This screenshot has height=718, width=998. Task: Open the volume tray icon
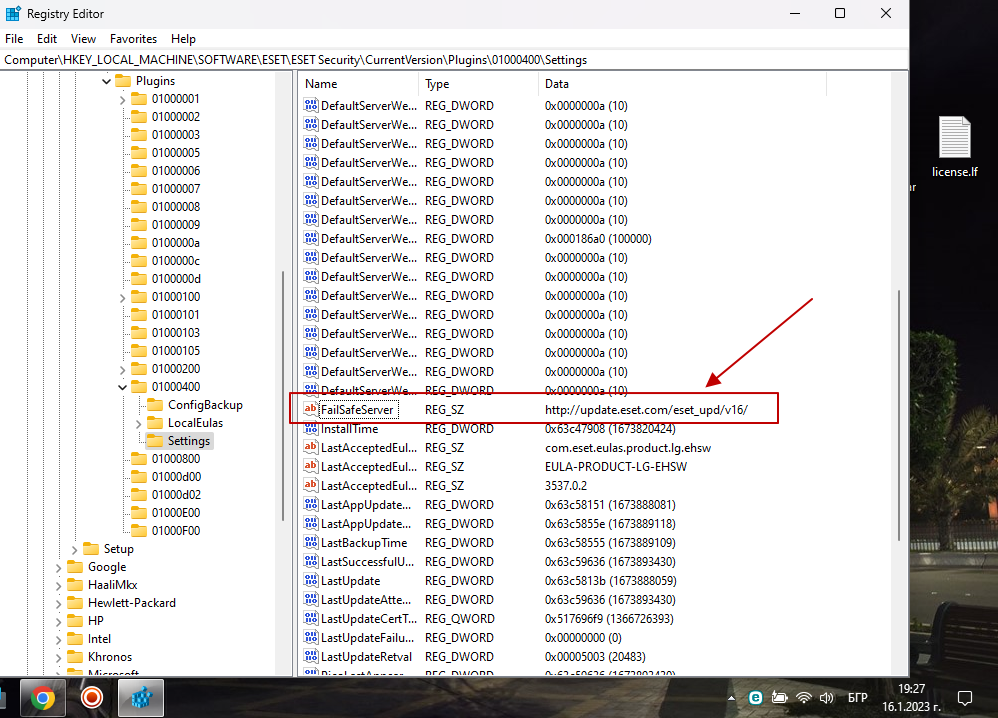(x=827, y=698)
